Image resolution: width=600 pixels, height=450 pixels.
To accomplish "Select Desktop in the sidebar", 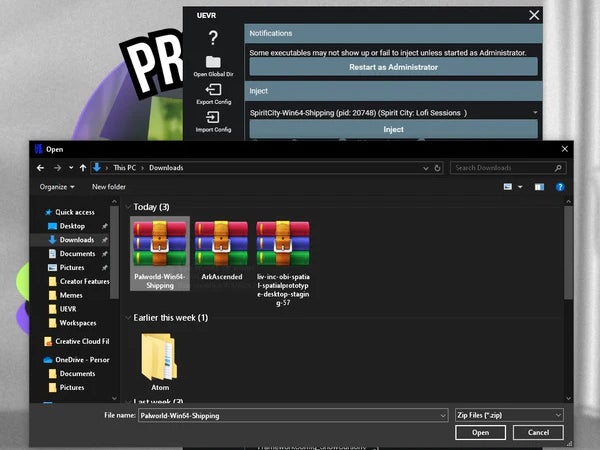I will click(72, 226).
